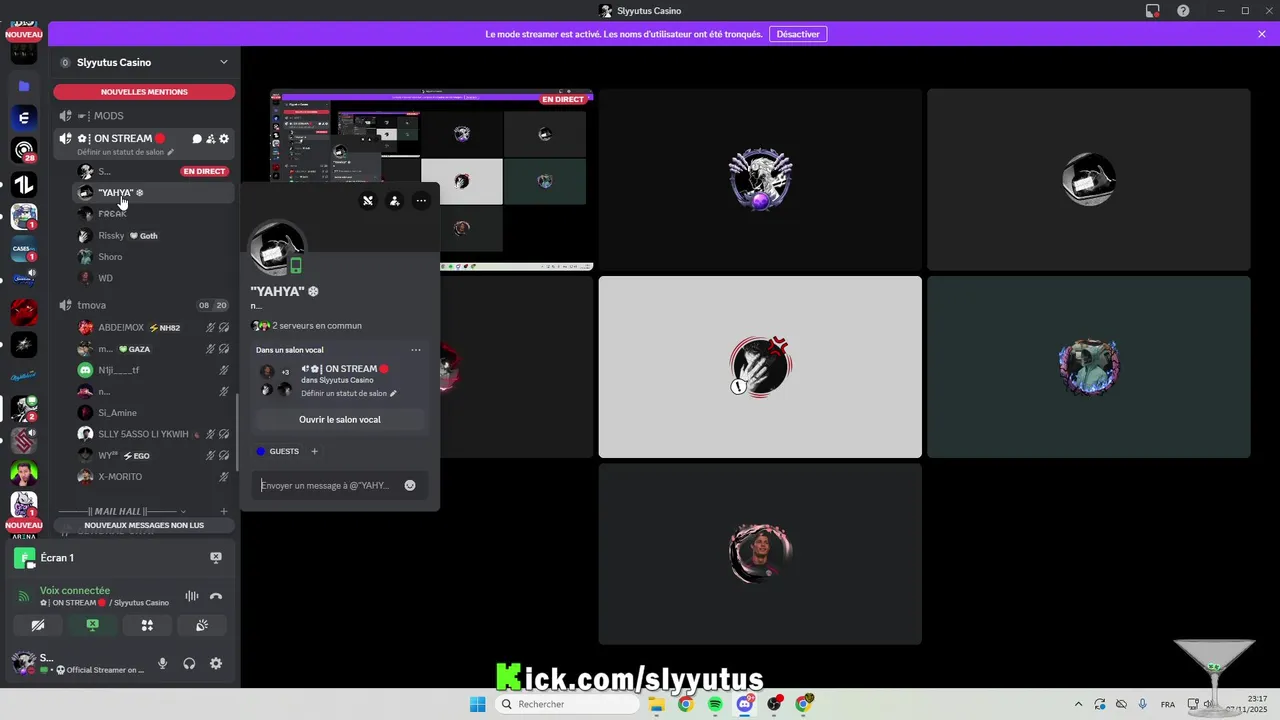
Task: Jump to NOUVEAUX MESSAGES NON LUS
Action: pos(145,525)
